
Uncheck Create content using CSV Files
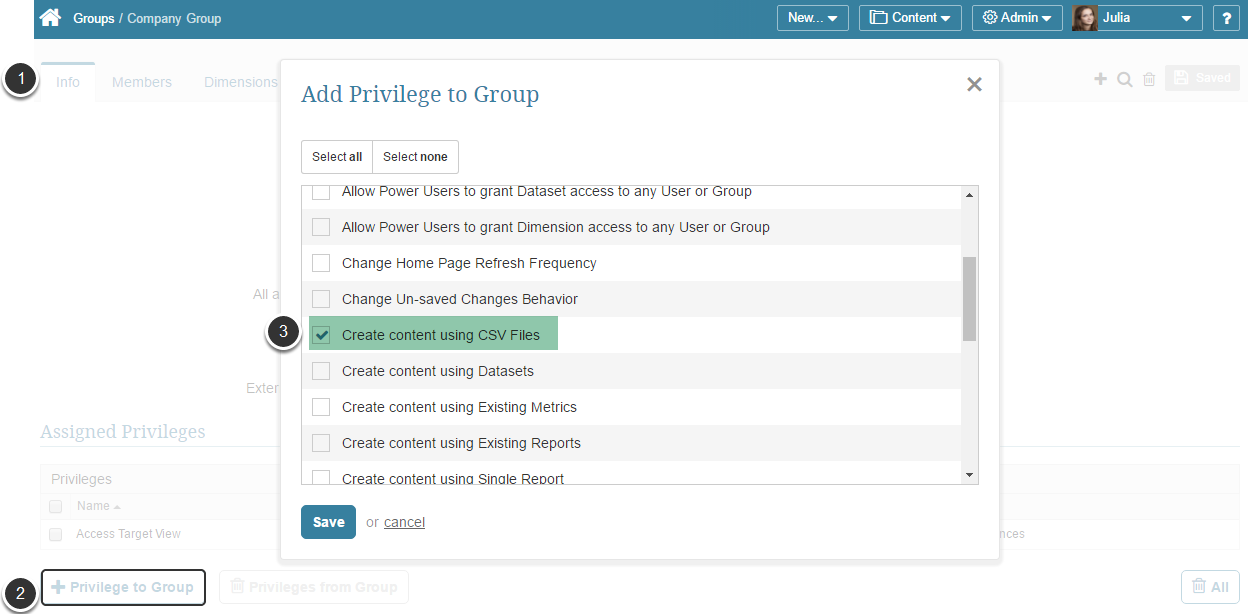tap(321, 335)
